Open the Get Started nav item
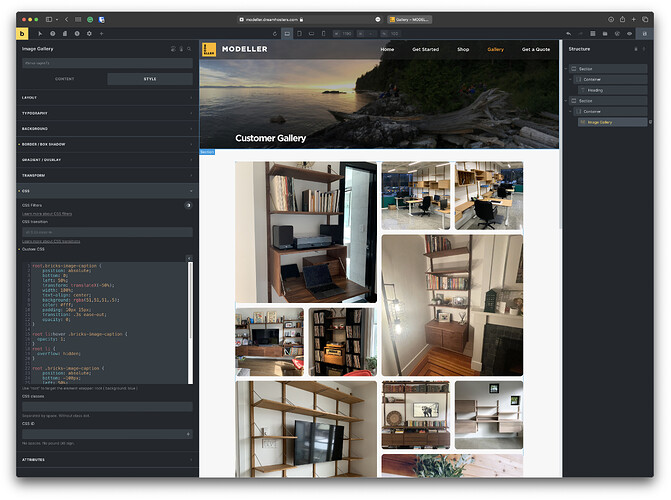This screenshot has width=671, height=500. point(425,49)
